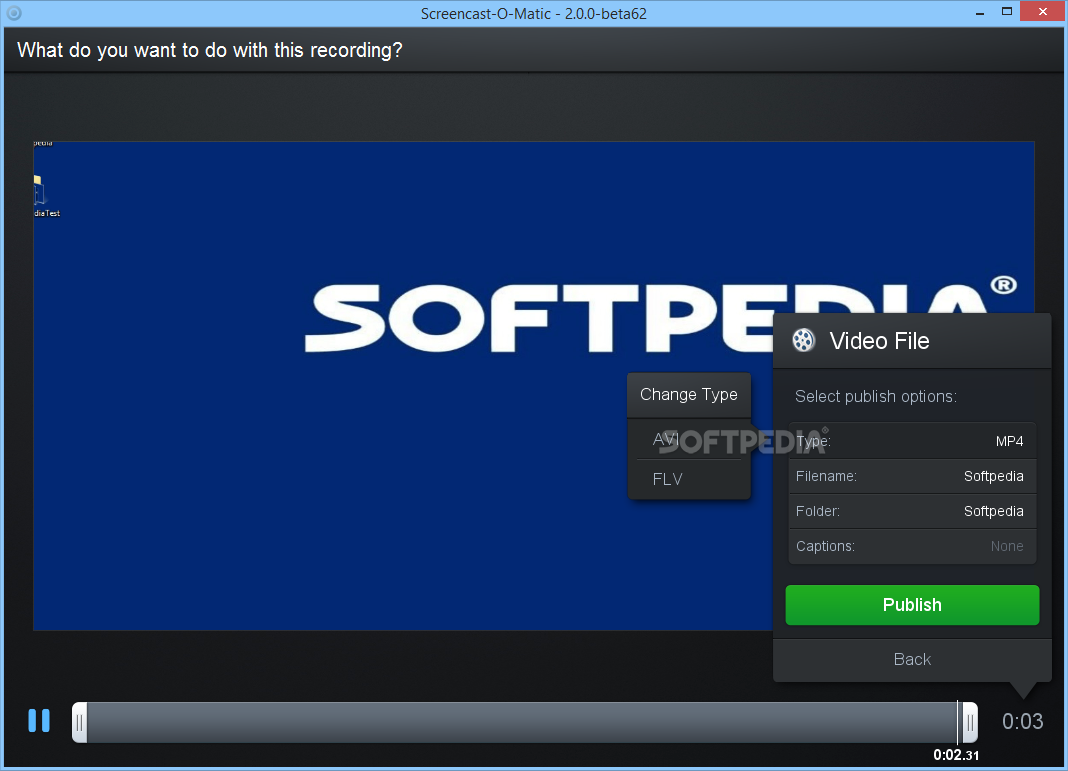Open the Captions None option

(912, 546)
